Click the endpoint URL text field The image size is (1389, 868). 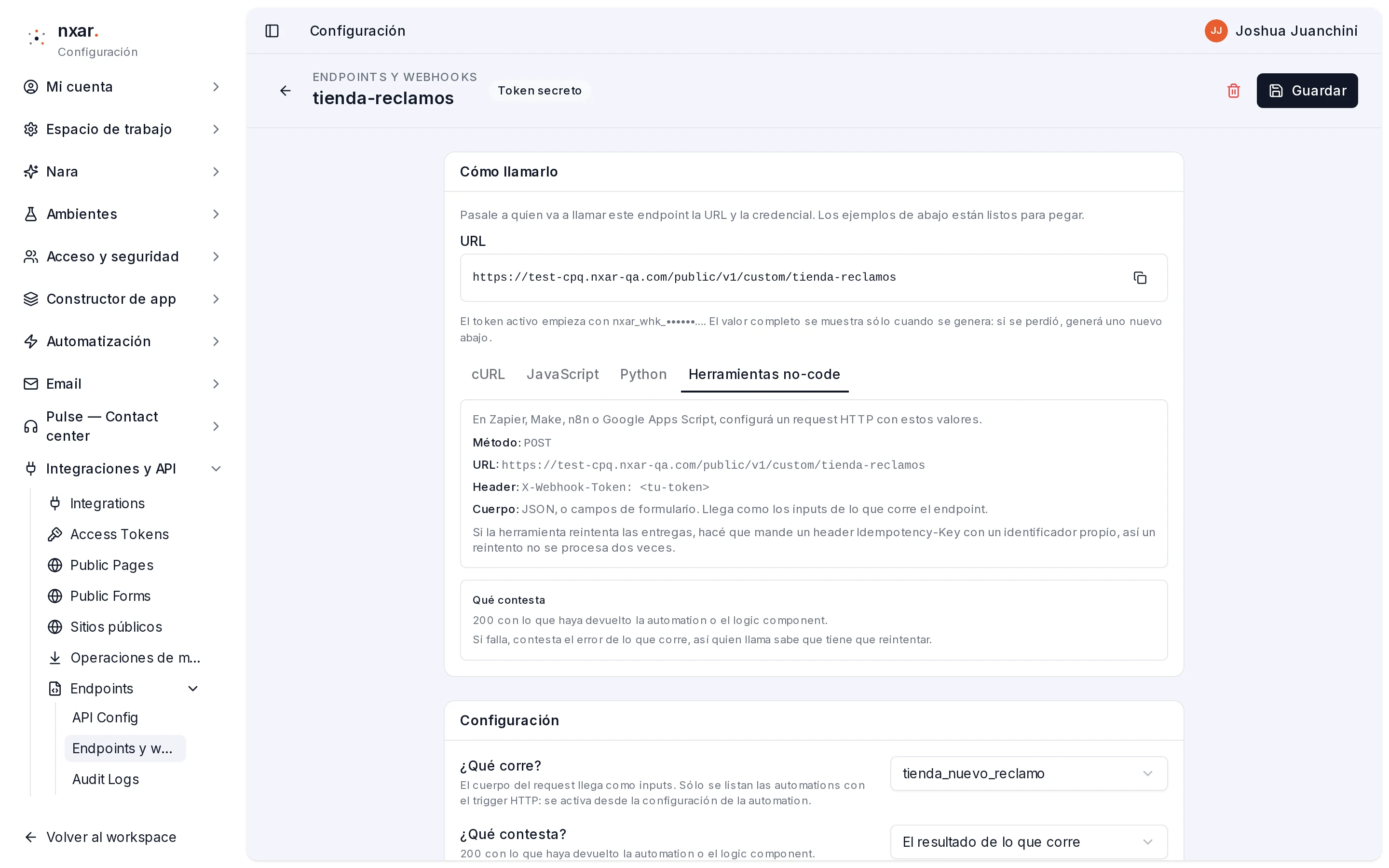[x=814, y=278]
